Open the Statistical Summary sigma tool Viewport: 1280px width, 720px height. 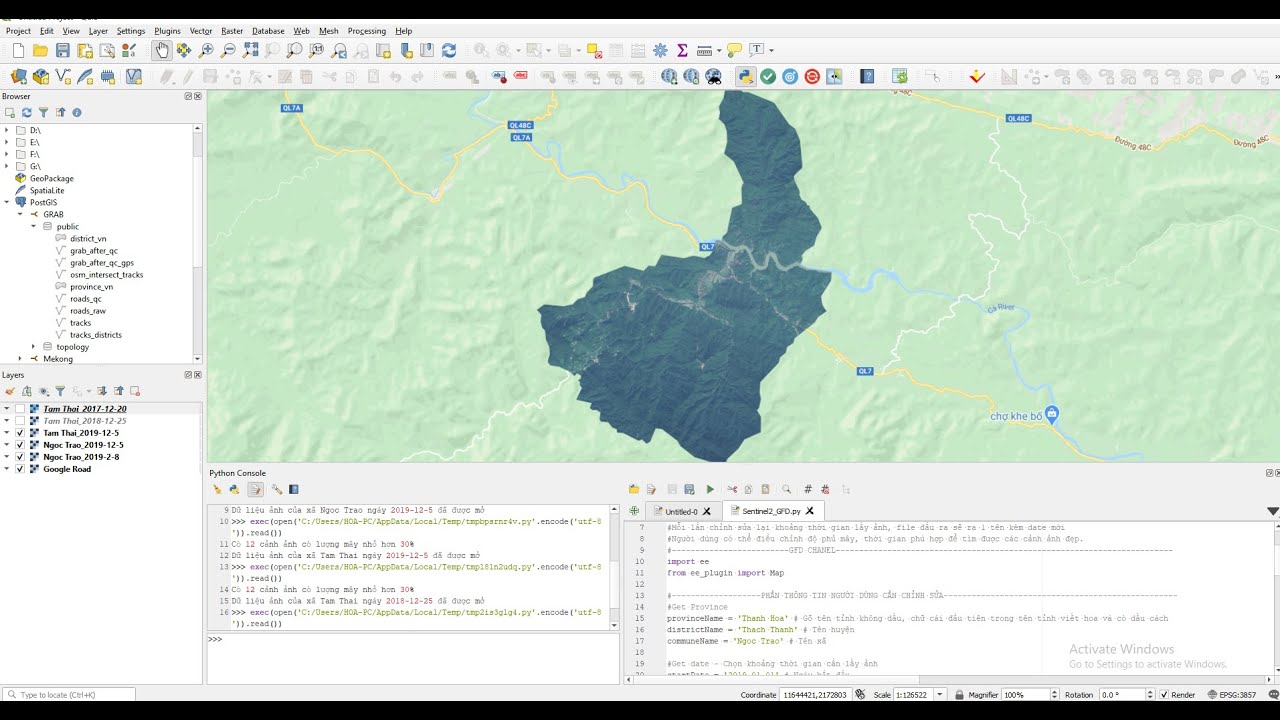tap(682, 50)
